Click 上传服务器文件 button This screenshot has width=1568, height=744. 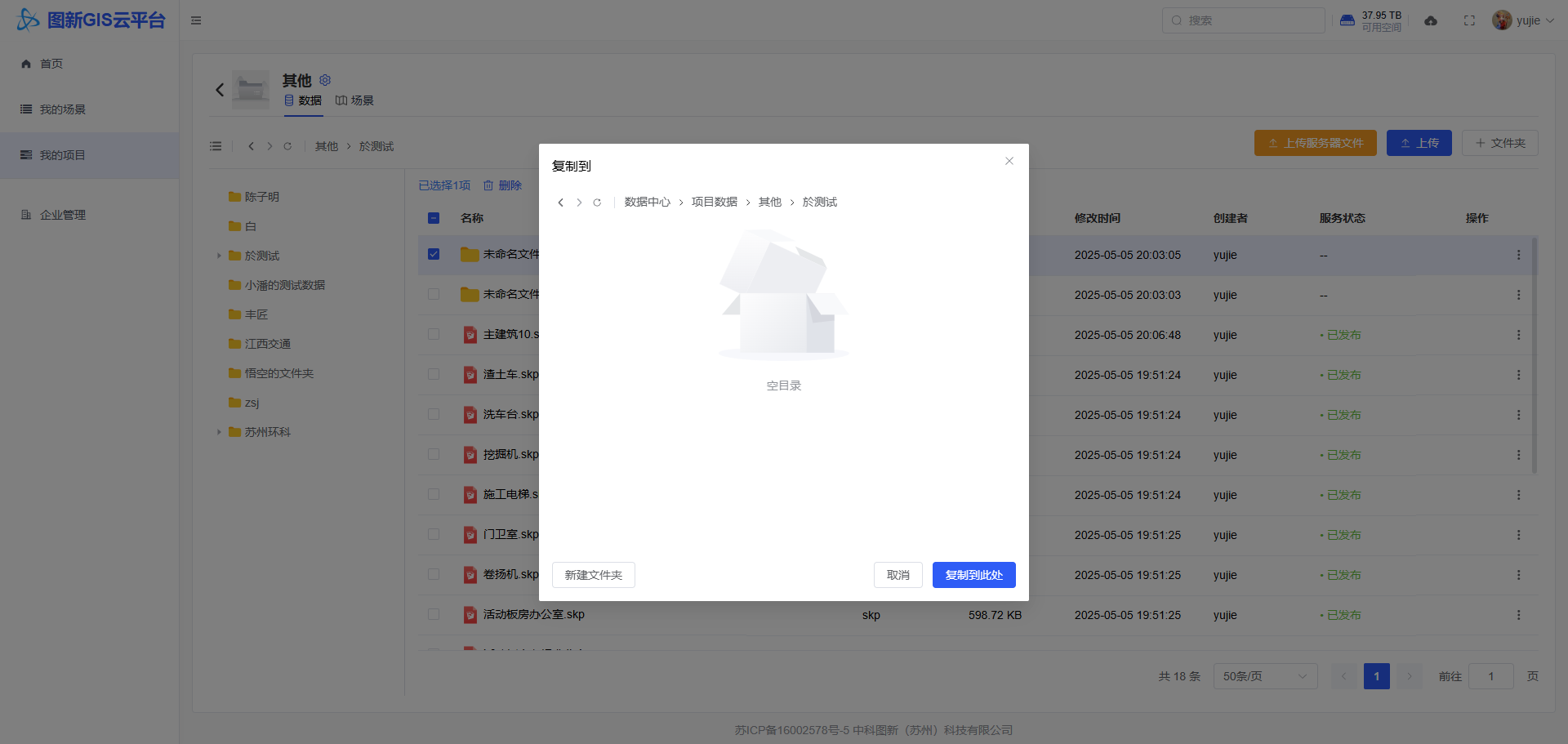pyautogui.click(x=1316, y=143)
